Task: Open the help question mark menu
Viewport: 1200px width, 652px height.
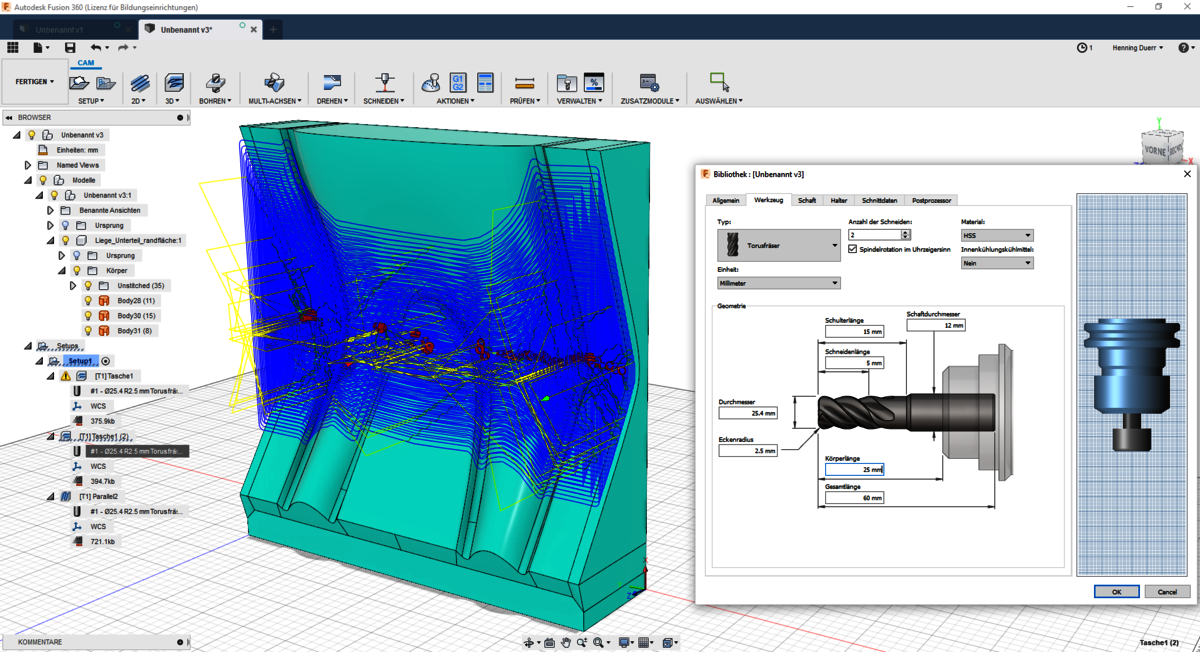Action: (x=1185, y=47)
